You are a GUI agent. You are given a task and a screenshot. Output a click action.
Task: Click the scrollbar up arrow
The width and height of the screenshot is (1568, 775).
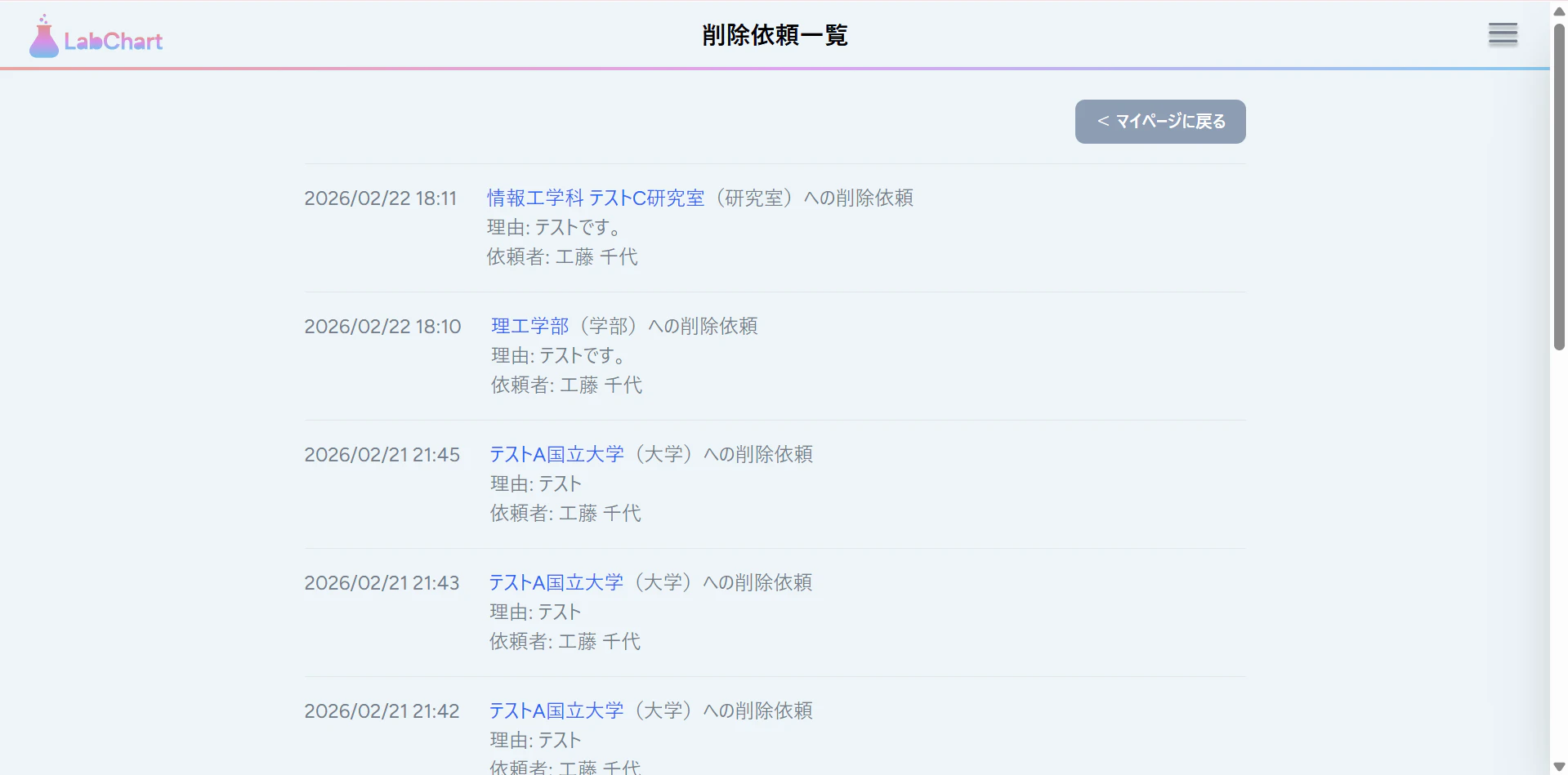coord(1559,11)
